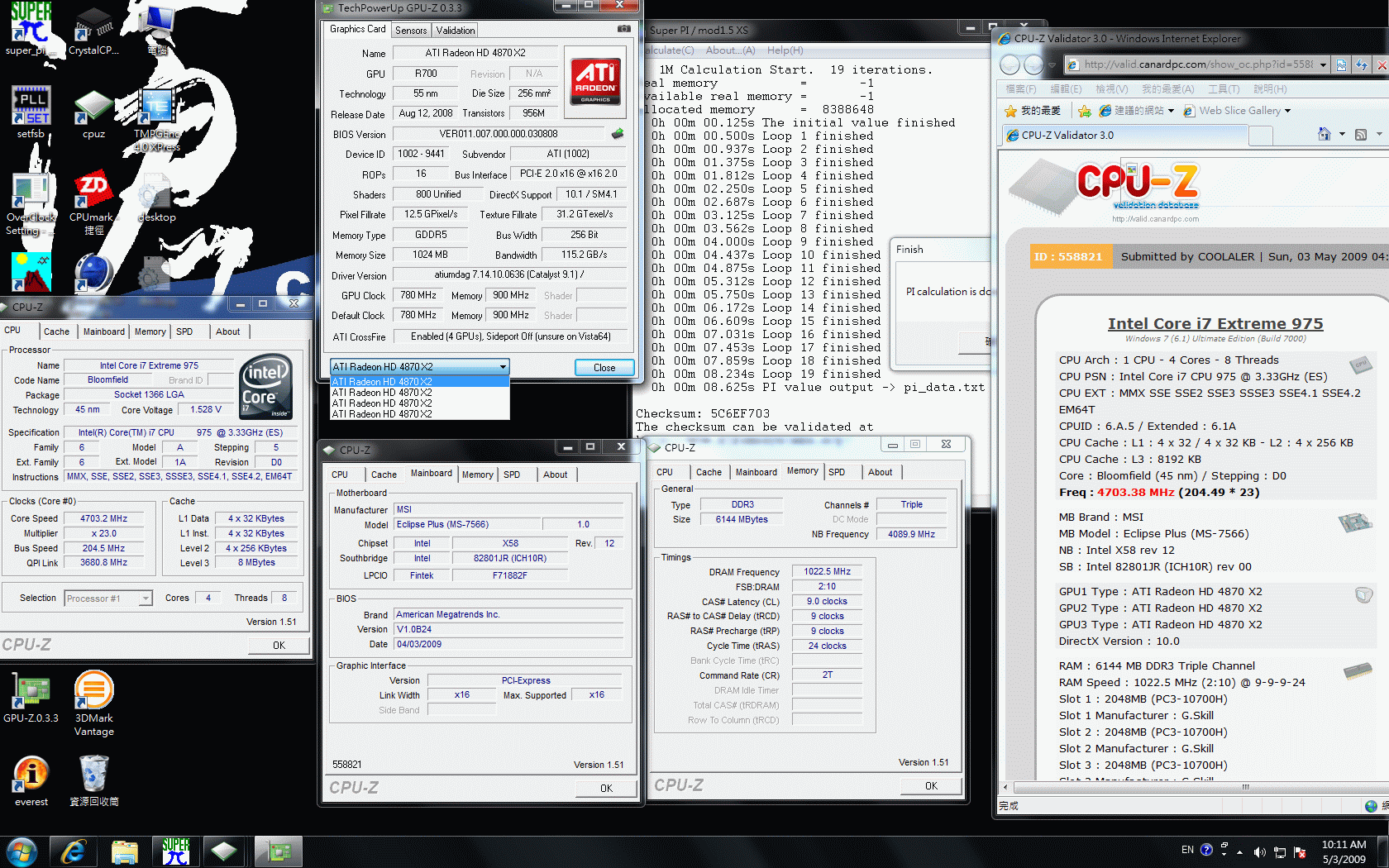Screen dimensions: 1389x868
Task: Open the desktop settings file icon
Action: [x=156, y=198]
